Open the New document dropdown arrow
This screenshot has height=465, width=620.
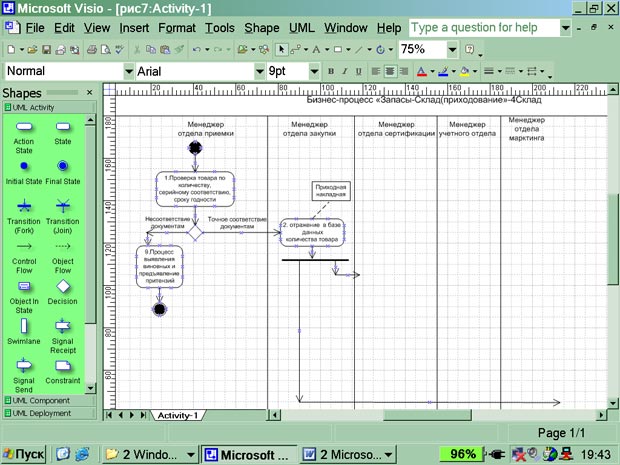point(22,50)
